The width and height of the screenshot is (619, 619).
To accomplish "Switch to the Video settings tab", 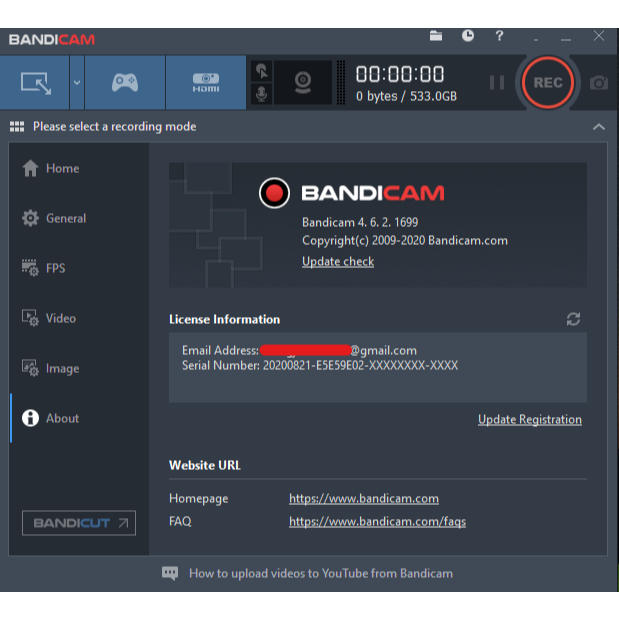I will tap(60, 318).
